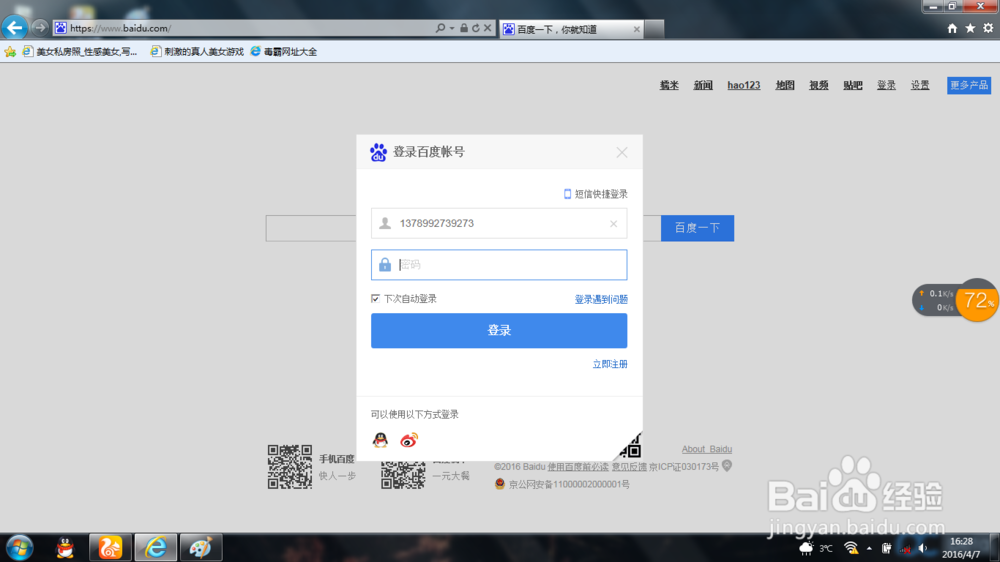
Task: Click the username field with 1378992739273
Action: [x=499, y=223]
